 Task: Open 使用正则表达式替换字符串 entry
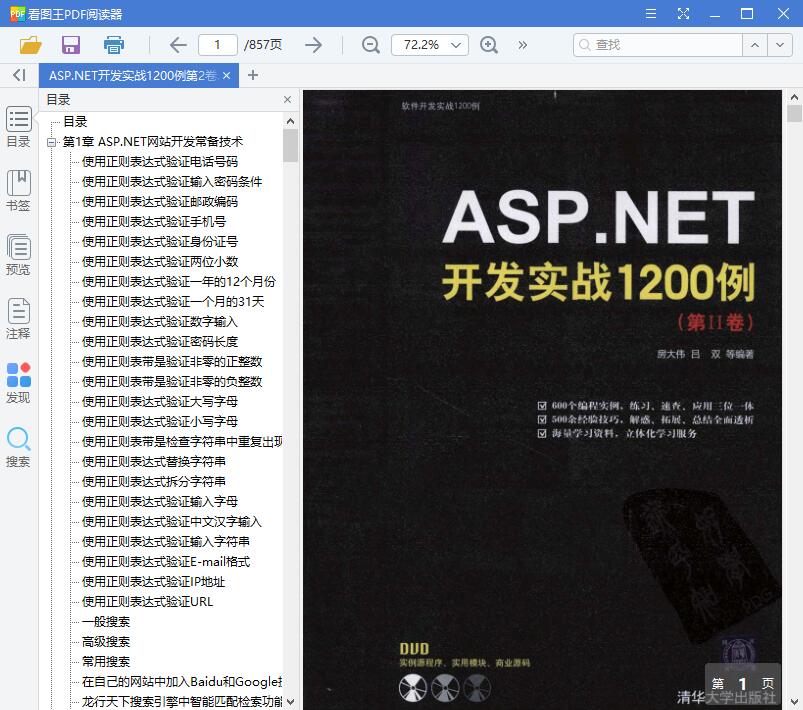click(x=154, y=462)
